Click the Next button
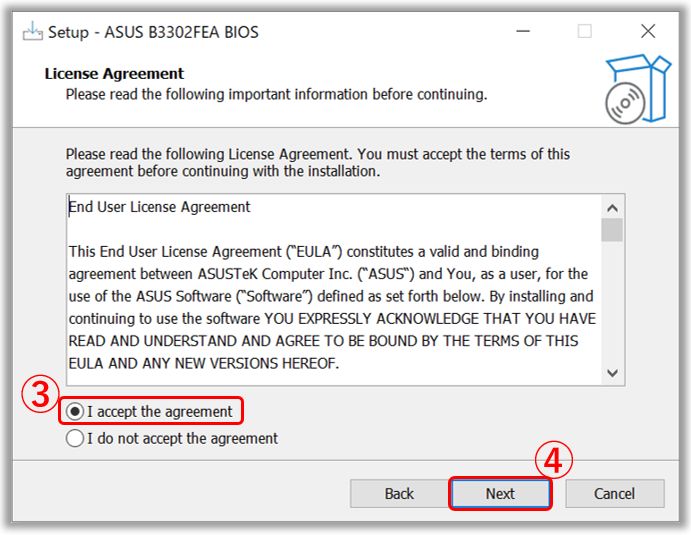Image resolution: width=691 pixels, height=535 pixels. coord(500,494)
